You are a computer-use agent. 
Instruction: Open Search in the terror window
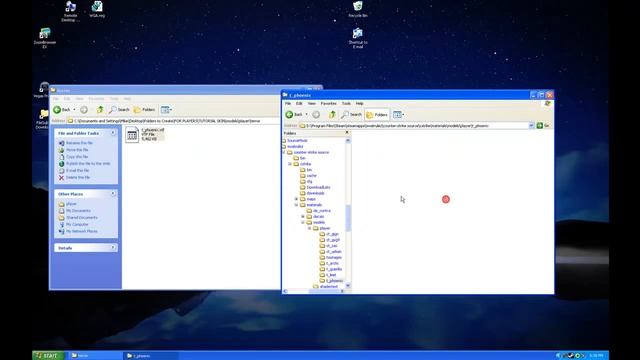[x=120, y=110]
